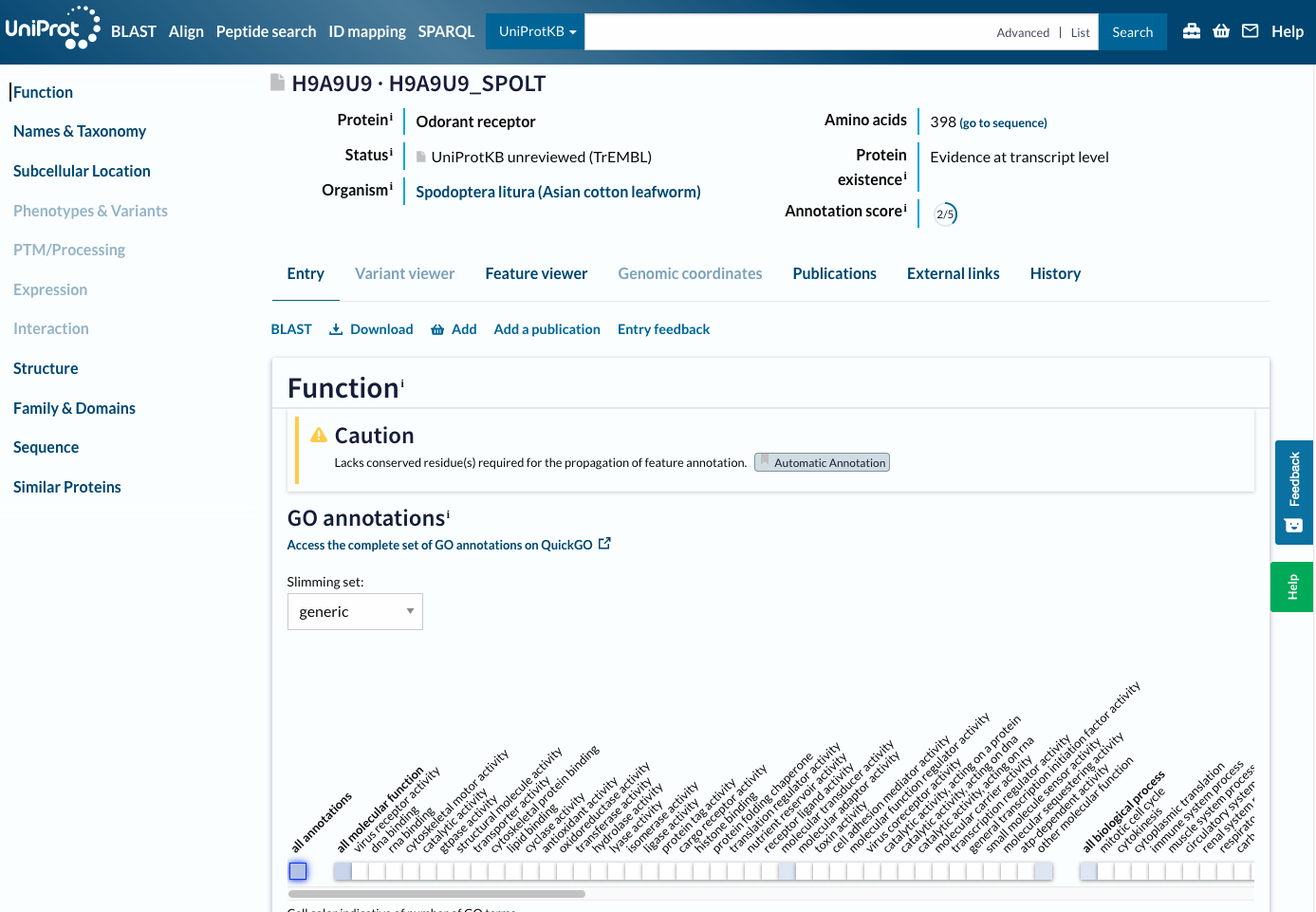The height and width of the screenshot is (912, 1316).
Task: Click the go to sequence link
Action: (1003, 123)
